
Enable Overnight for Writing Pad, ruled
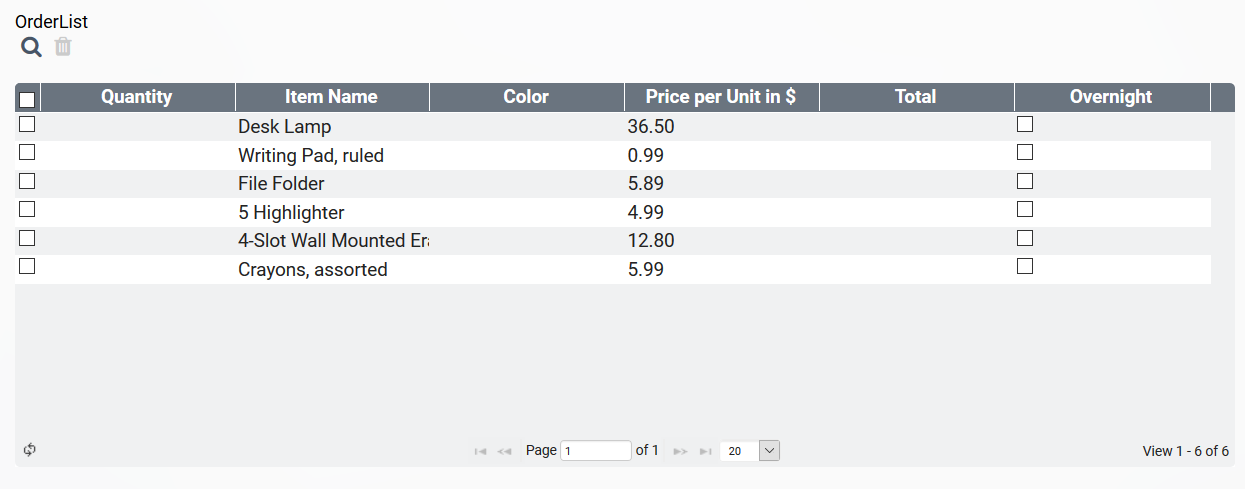point(1025,153)
